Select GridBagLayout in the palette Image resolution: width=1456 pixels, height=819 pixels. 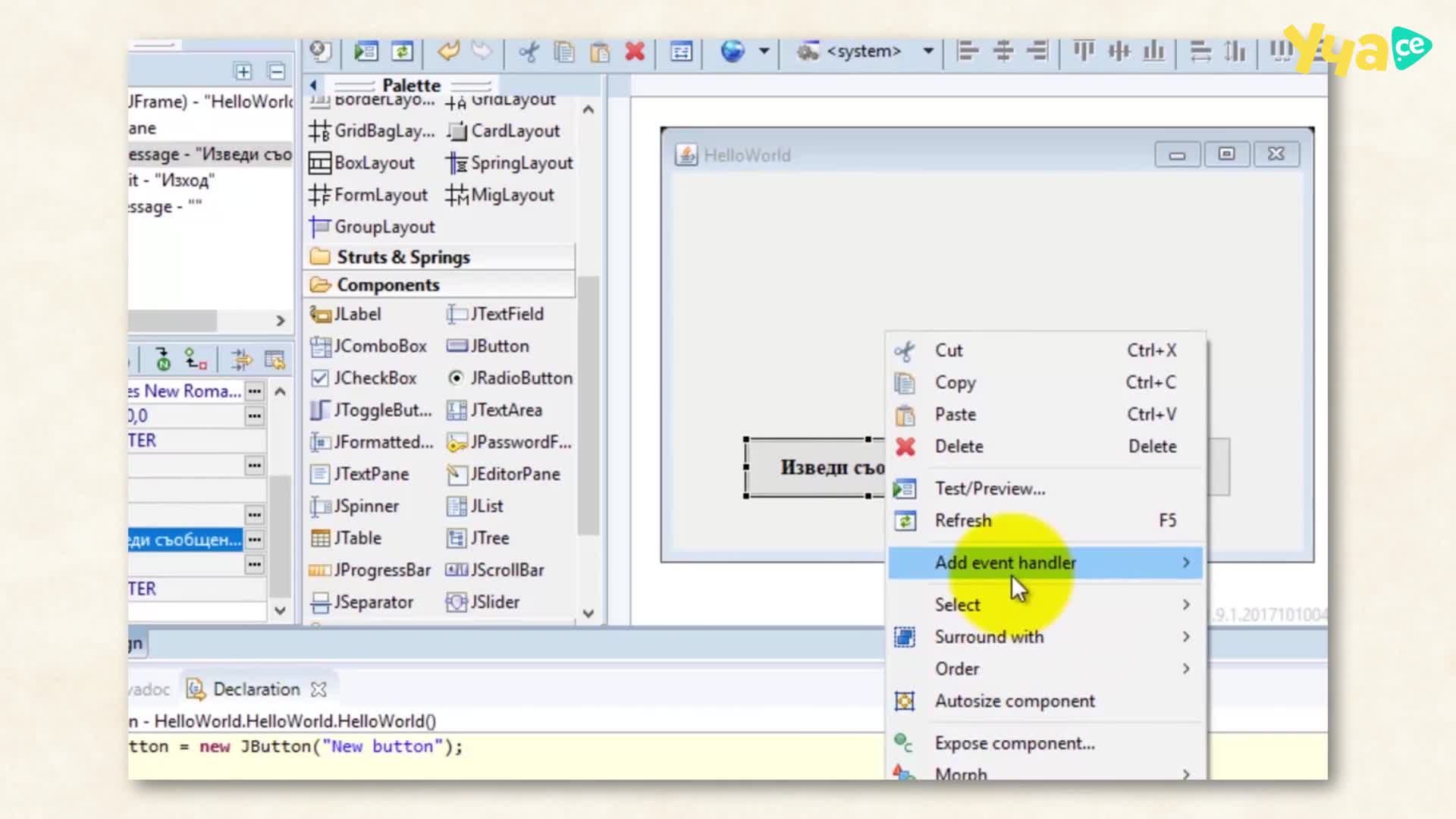pyautogui.click(x=372, y=131)
